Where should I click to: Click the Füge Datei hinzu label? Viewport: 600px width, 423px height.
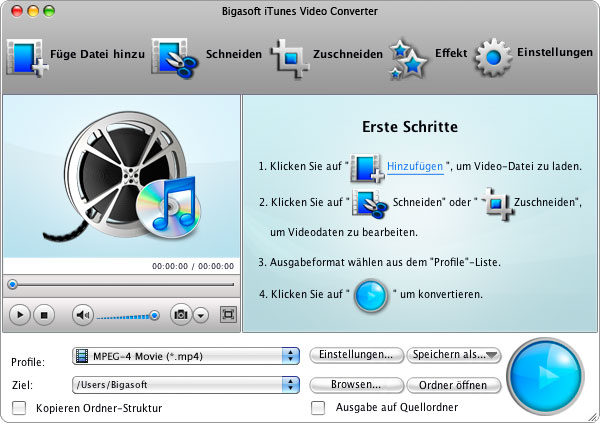click(98, 54)
